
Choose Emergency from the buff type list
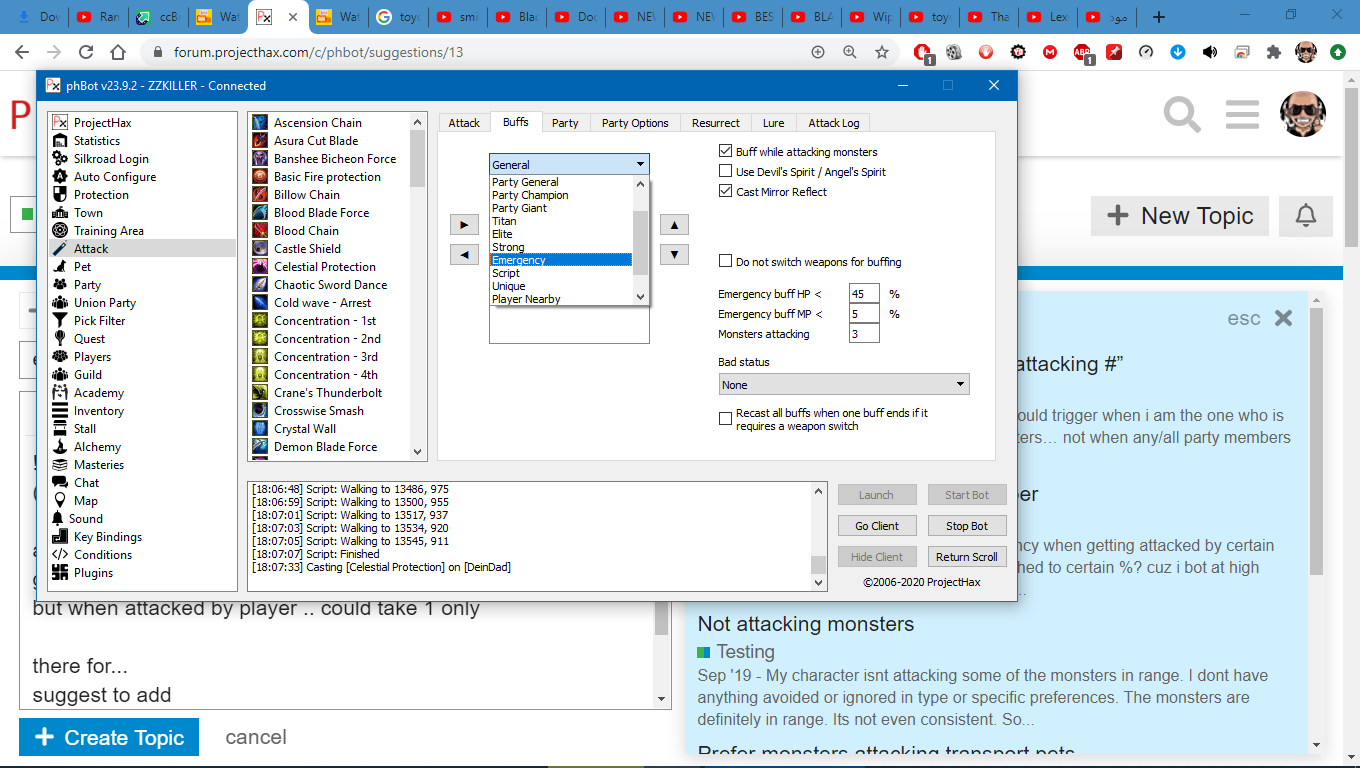[560, 260]
